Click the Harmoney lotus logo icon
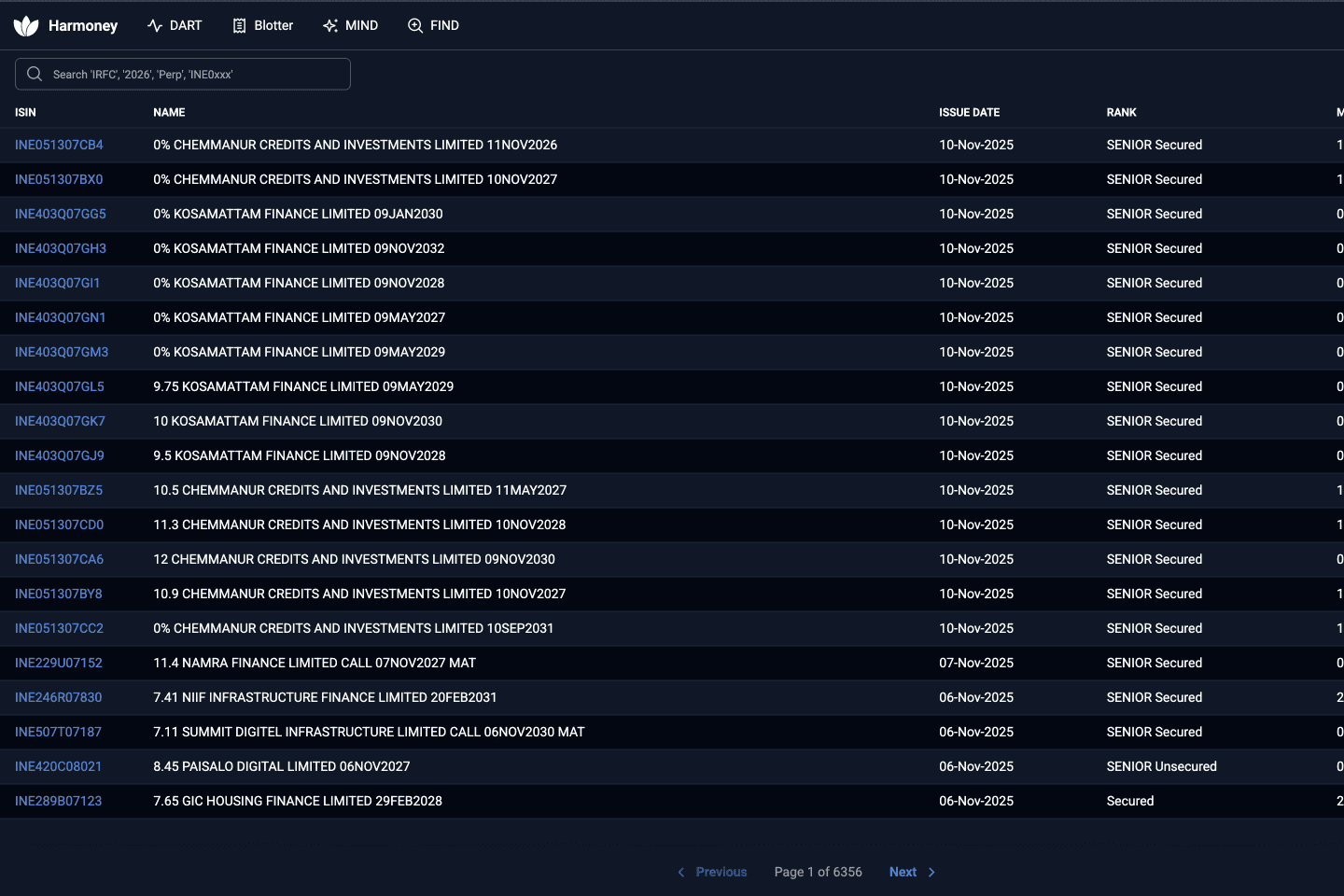 [x=26, y=26]
